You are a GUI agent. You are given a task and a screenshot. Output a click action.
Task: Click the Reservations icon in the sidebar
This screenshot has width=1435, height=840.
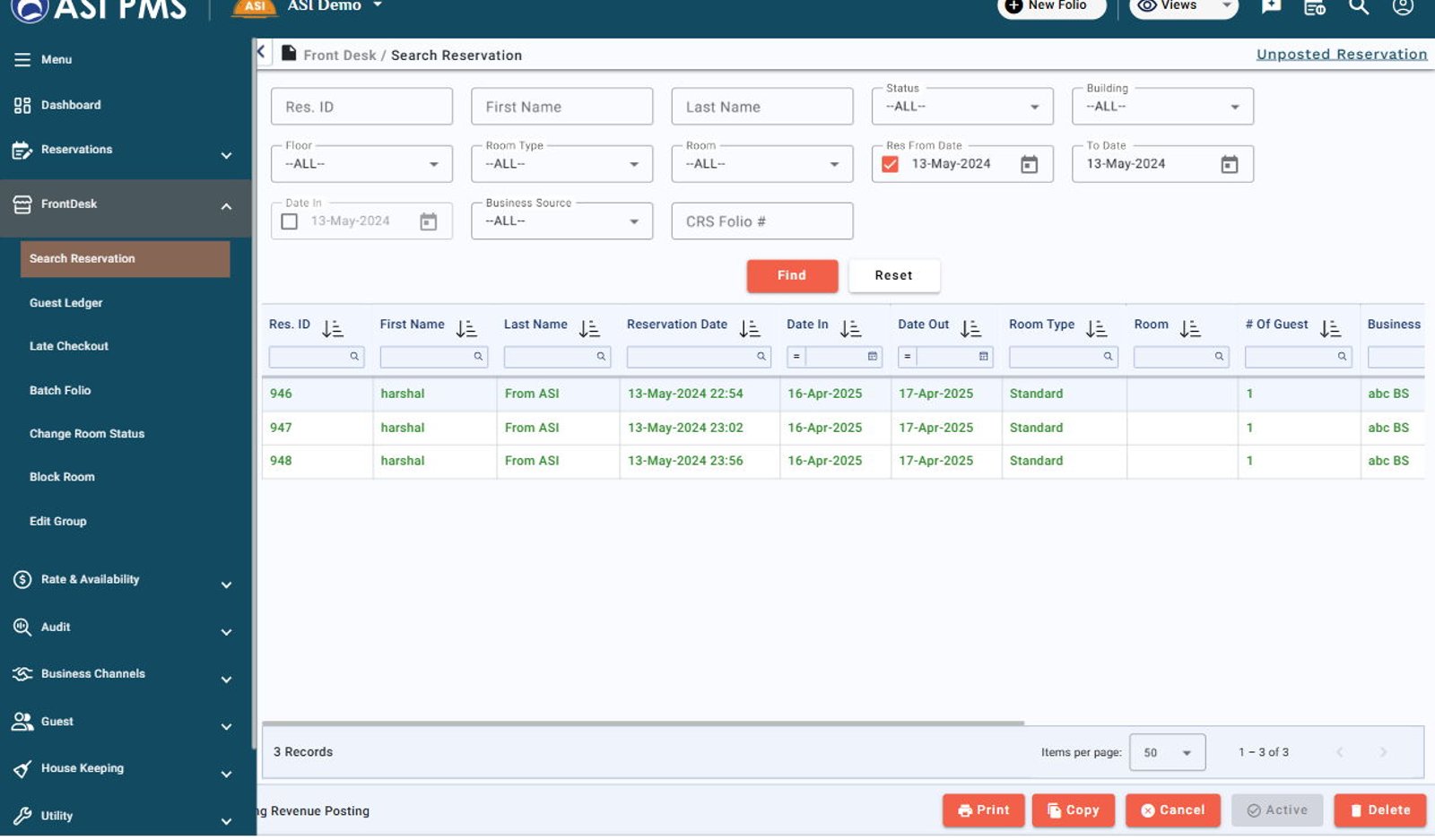tap(22, 151)
